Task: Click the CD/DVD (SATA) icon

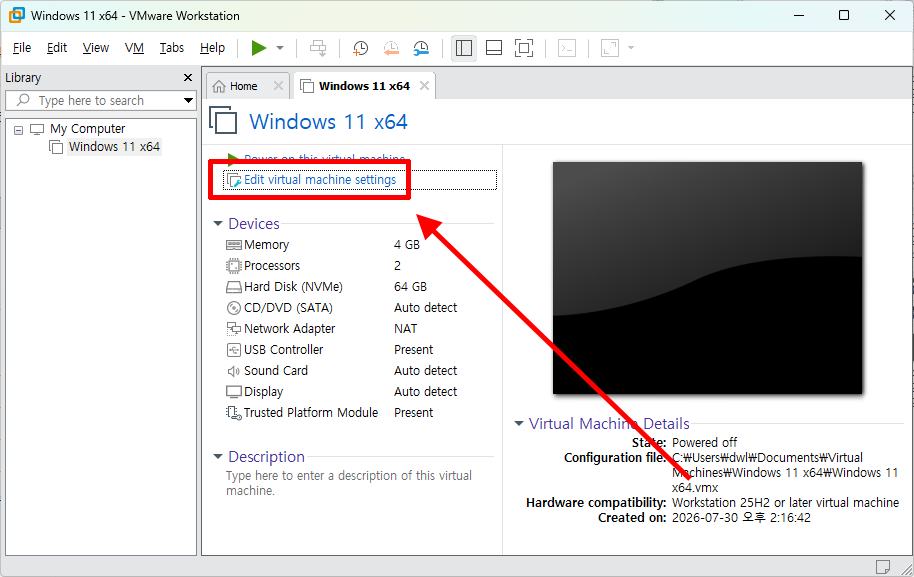Action: (234, 308)
